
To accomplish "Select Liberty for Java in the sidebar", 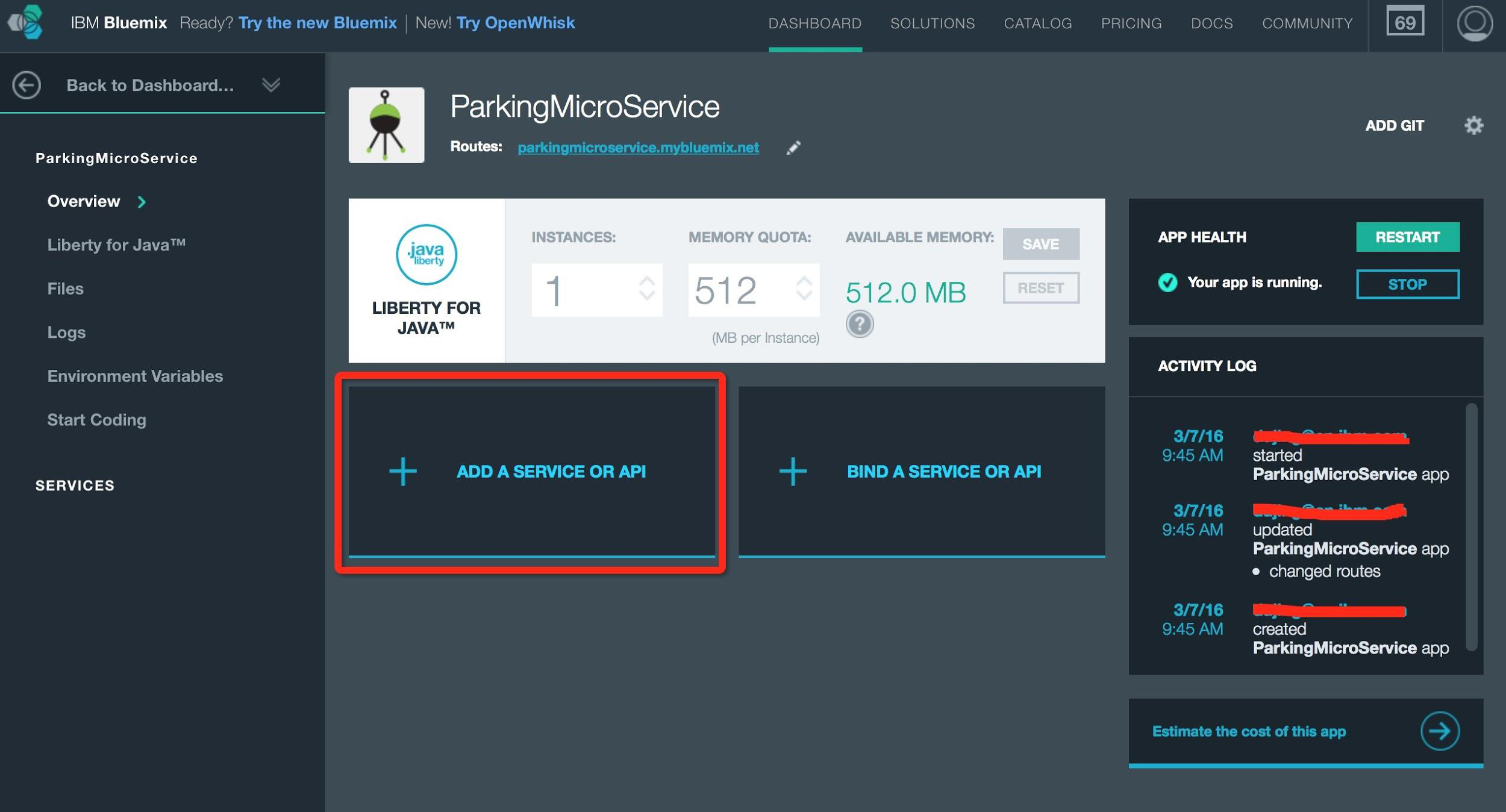I will 116,245.
